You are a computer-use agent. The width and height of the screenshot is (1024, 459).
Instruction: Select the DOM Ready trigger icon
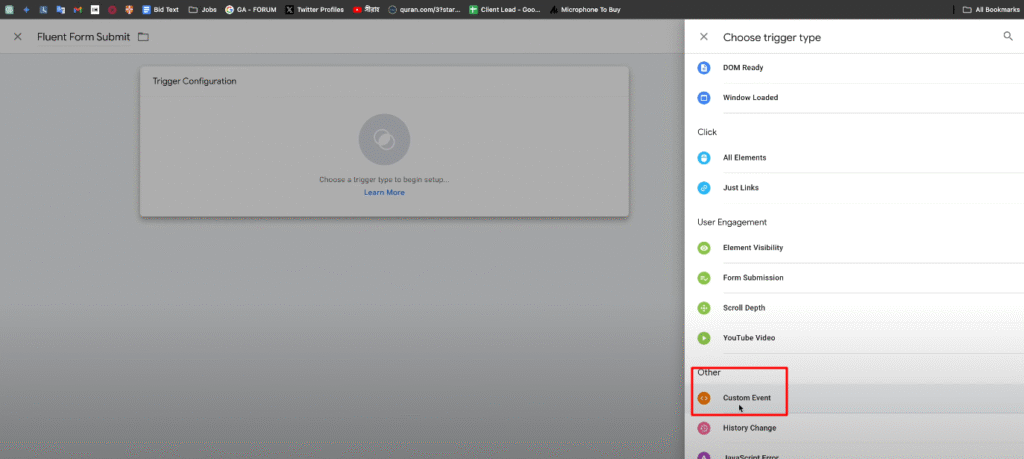click(x=703, y=68)
